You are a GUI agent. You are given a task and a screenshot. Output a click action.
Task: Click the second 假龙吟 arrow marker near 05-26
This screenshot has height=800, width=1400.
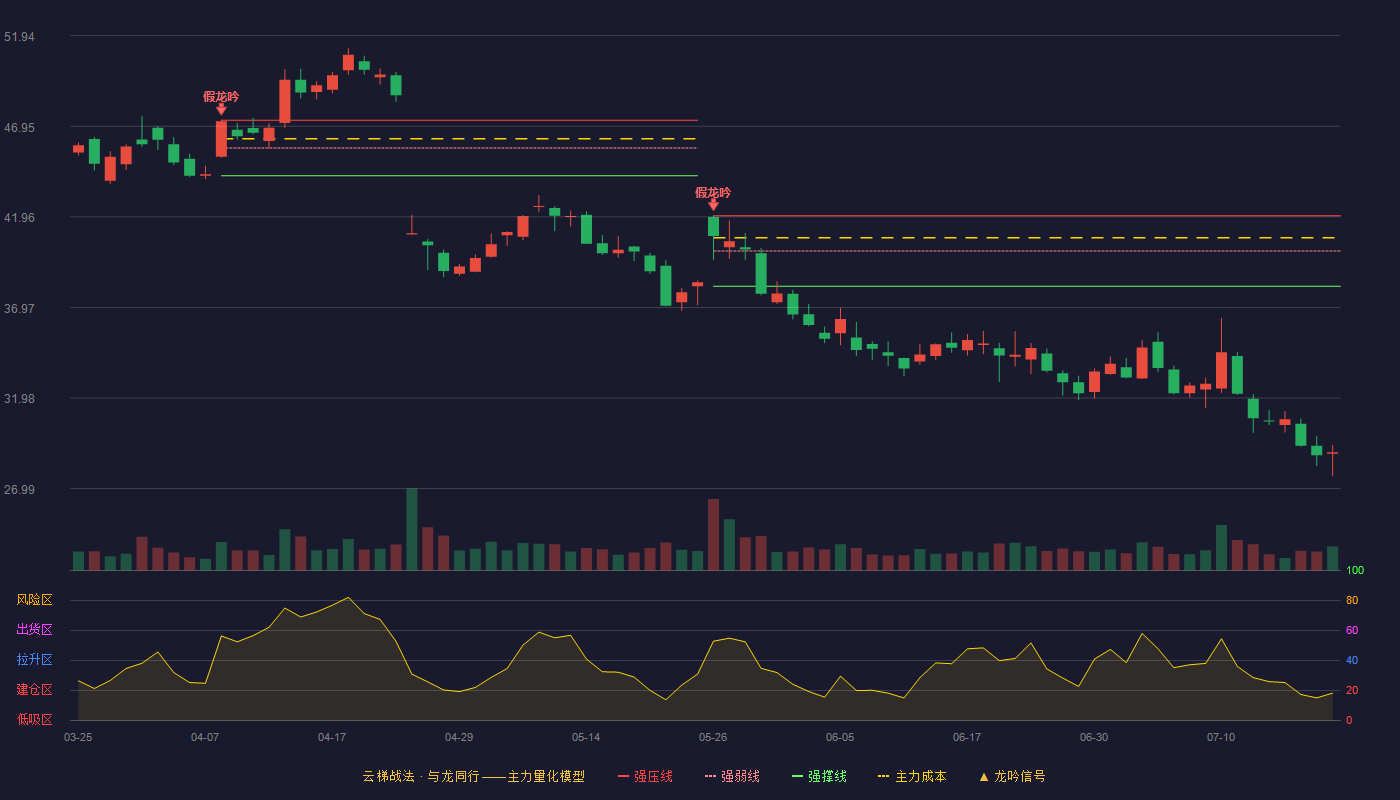pyautogui.click(x=713, y=205)
